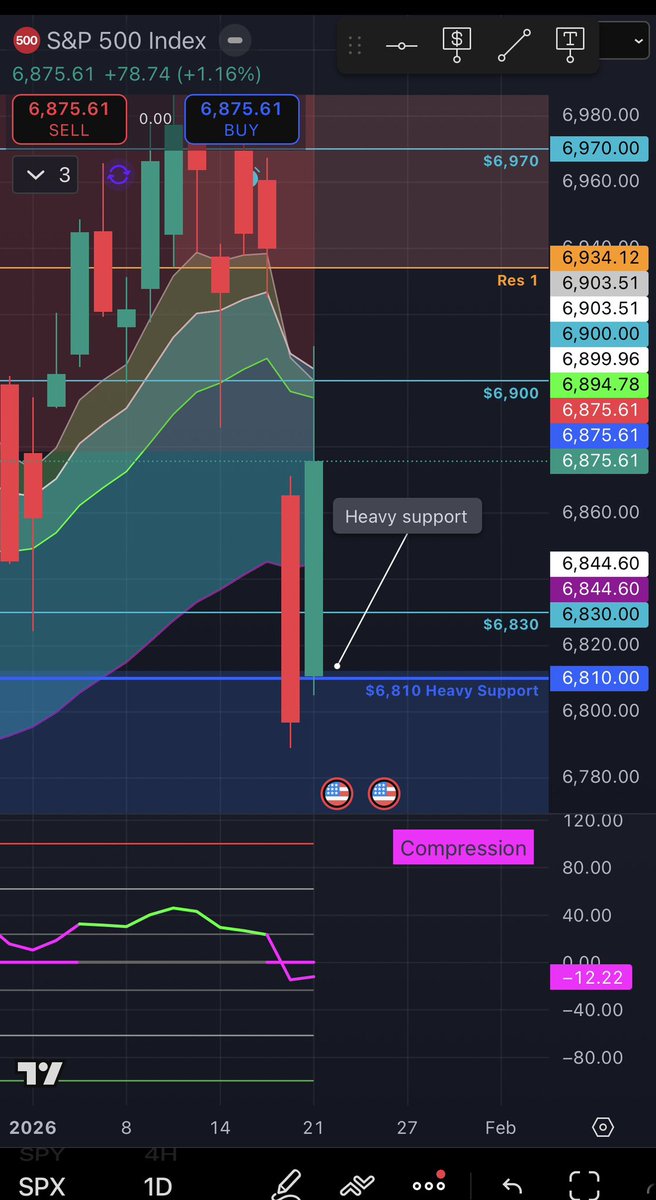
Task: Open the S&P 500 Index symbol title
Action: (x=126, y=42)
